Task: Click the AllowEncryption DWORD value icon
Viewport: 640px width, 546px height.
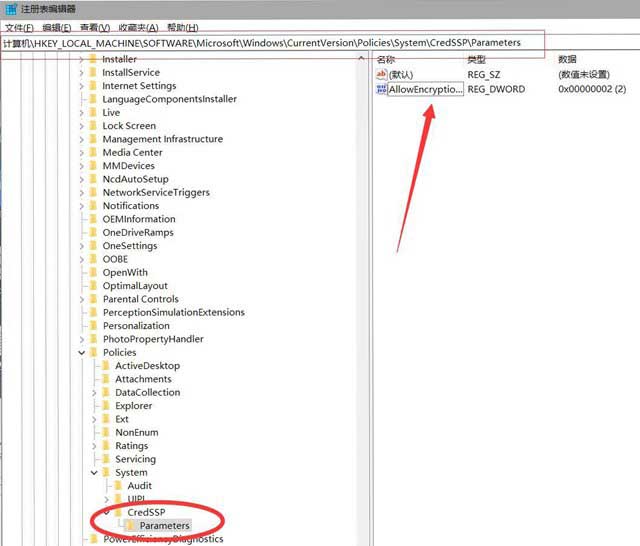Action: tap(381, 89)
